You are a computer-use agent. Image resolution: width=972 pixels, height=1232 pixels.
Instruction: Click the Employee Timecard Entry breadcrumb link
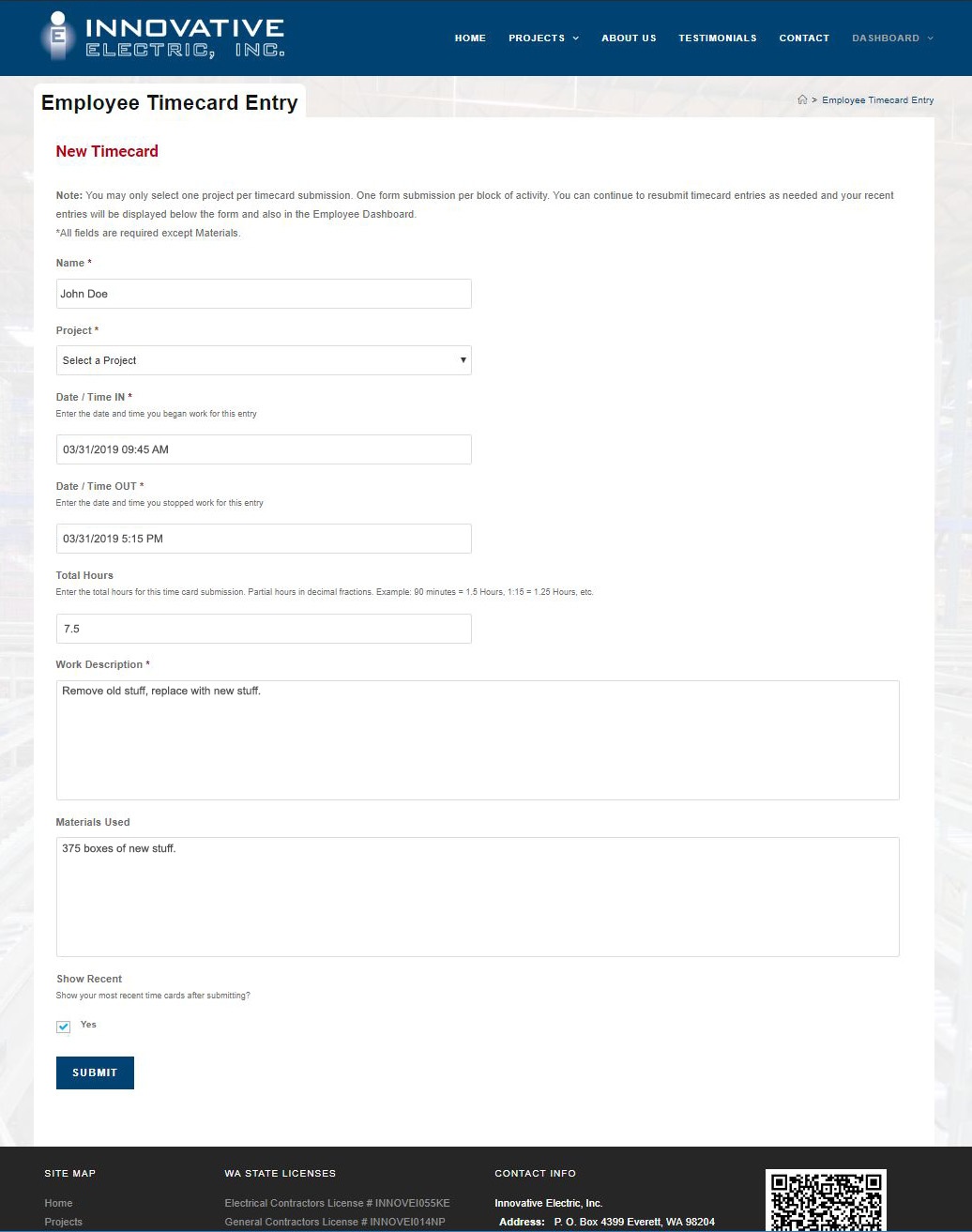click(x=878, y=100)
